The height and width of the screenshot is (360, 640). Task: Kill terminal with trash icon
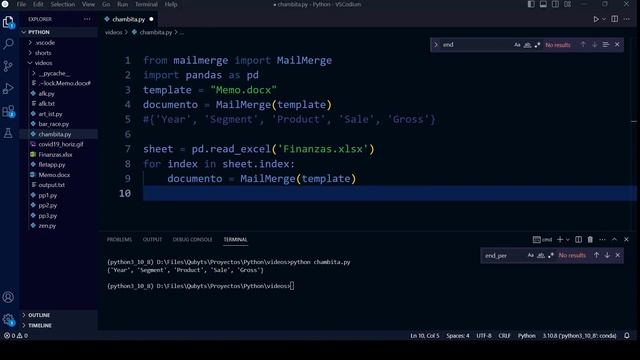click(x=590, y=240)
